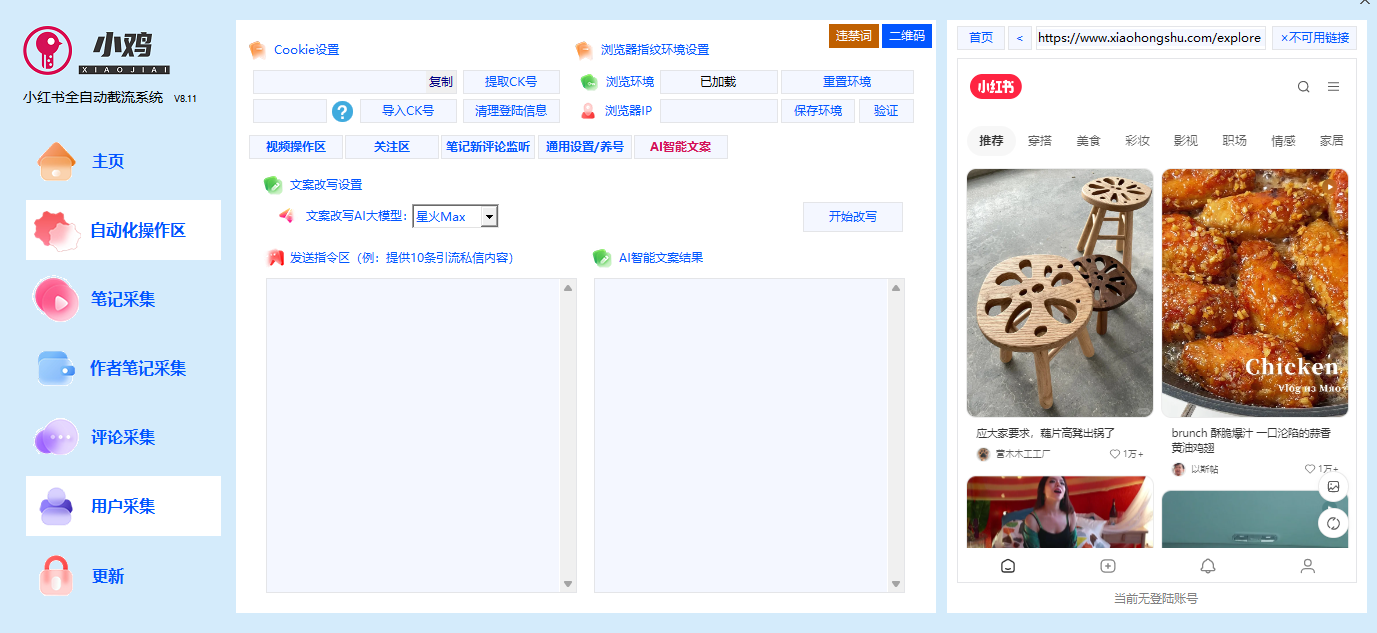Click the search magnifier on Xiaohongshu page

pos(1303,87)
